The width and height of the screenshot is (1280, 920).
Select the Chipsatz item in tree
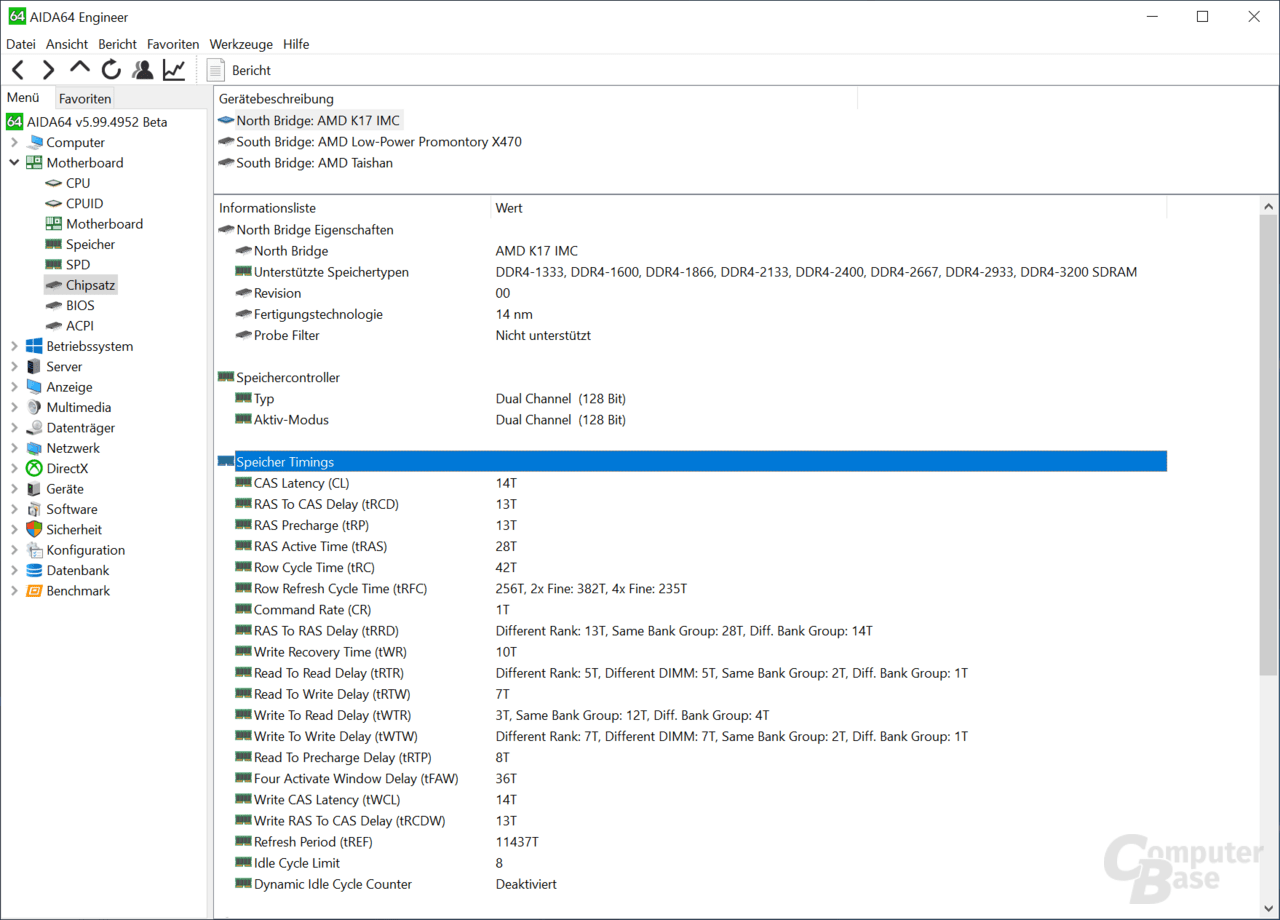click(x=81, y=285)
